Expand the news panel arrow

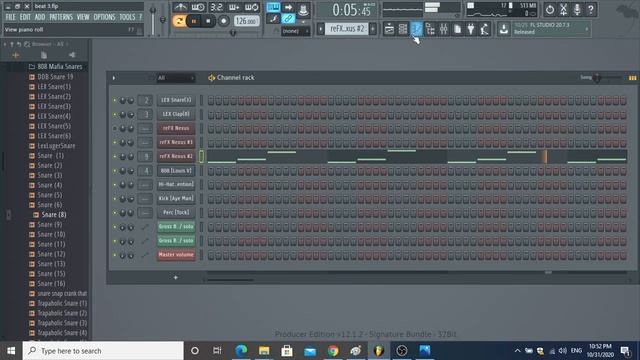pyautogui.click(x=587, y=29)
